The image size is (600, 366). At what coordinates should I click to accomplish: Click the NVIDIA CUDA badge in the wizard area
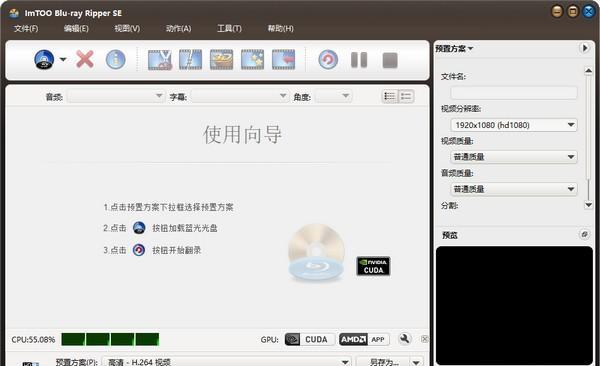[373, 266]
